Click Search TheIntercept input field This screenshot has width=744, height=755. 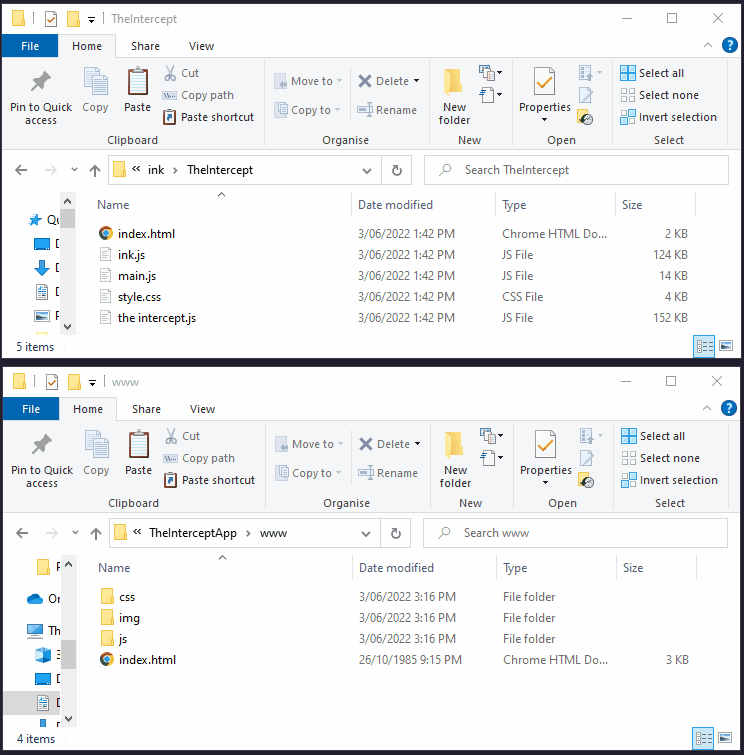pyautogui.click(x=576, y=170)
